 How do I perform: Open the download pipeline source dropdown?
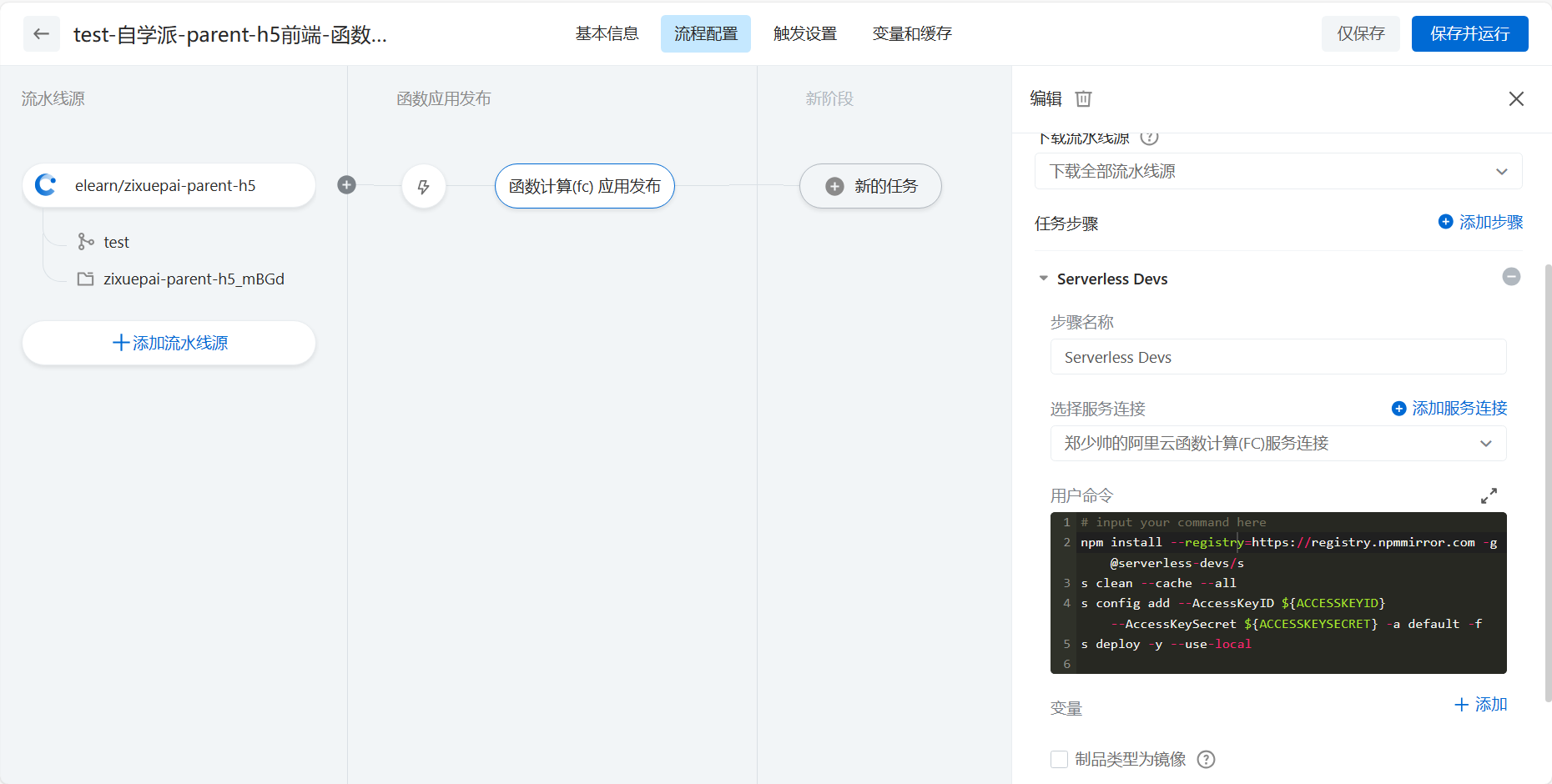(1278, 171)
